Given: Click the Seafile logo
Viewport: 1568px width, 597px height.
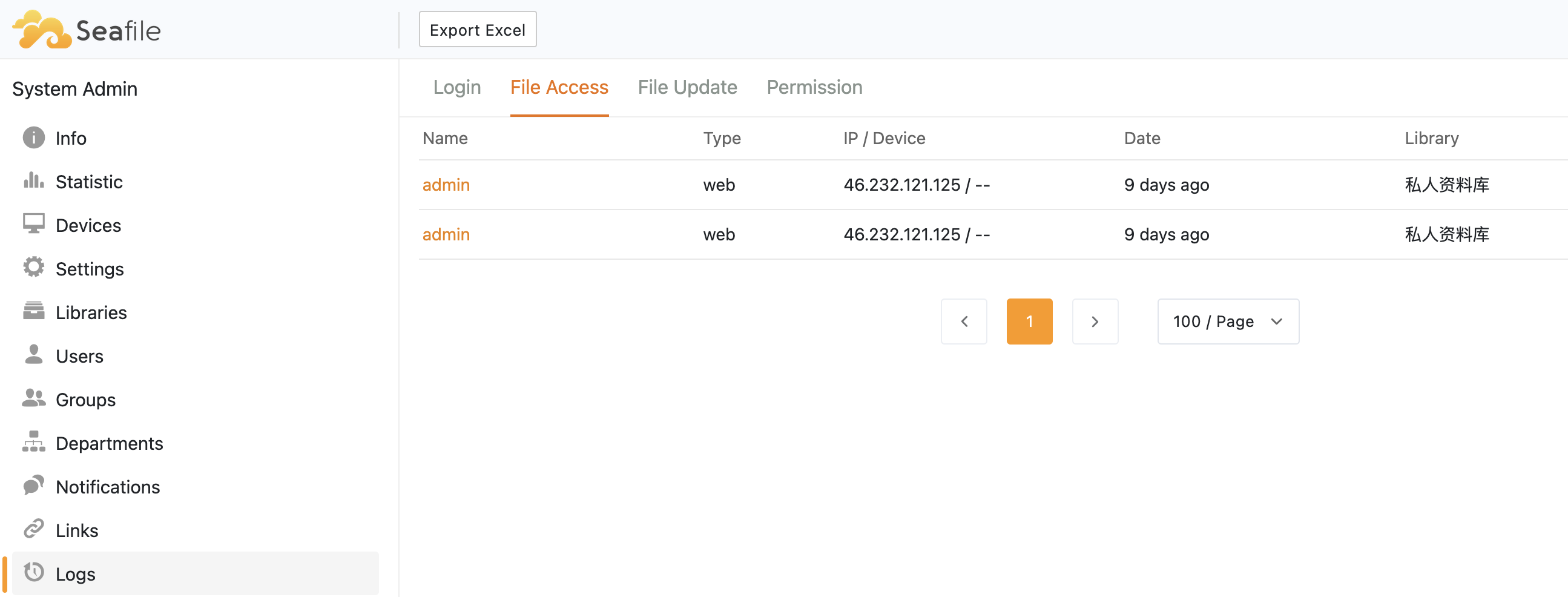Looking at the screenshot, I should pyautogui.click(x=87, y=30).
